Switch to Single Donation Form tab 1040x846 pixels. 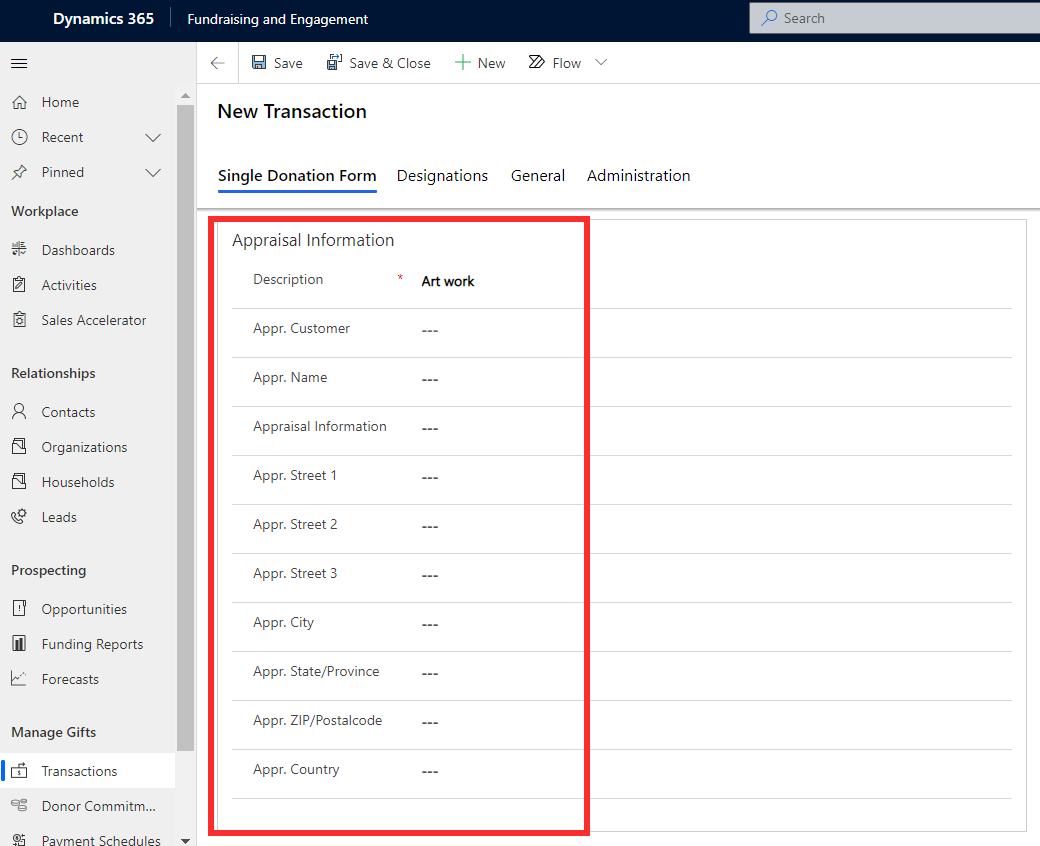click(x=297, y=176)
